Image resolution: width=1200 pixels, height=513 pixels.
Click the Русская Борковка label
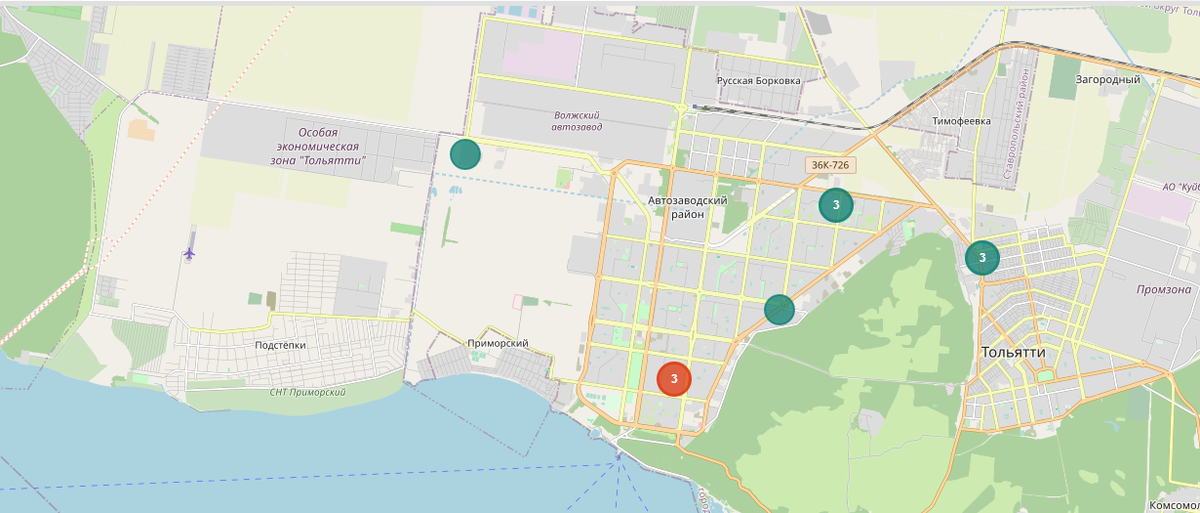pyautogui.click(x=759, y=80)
